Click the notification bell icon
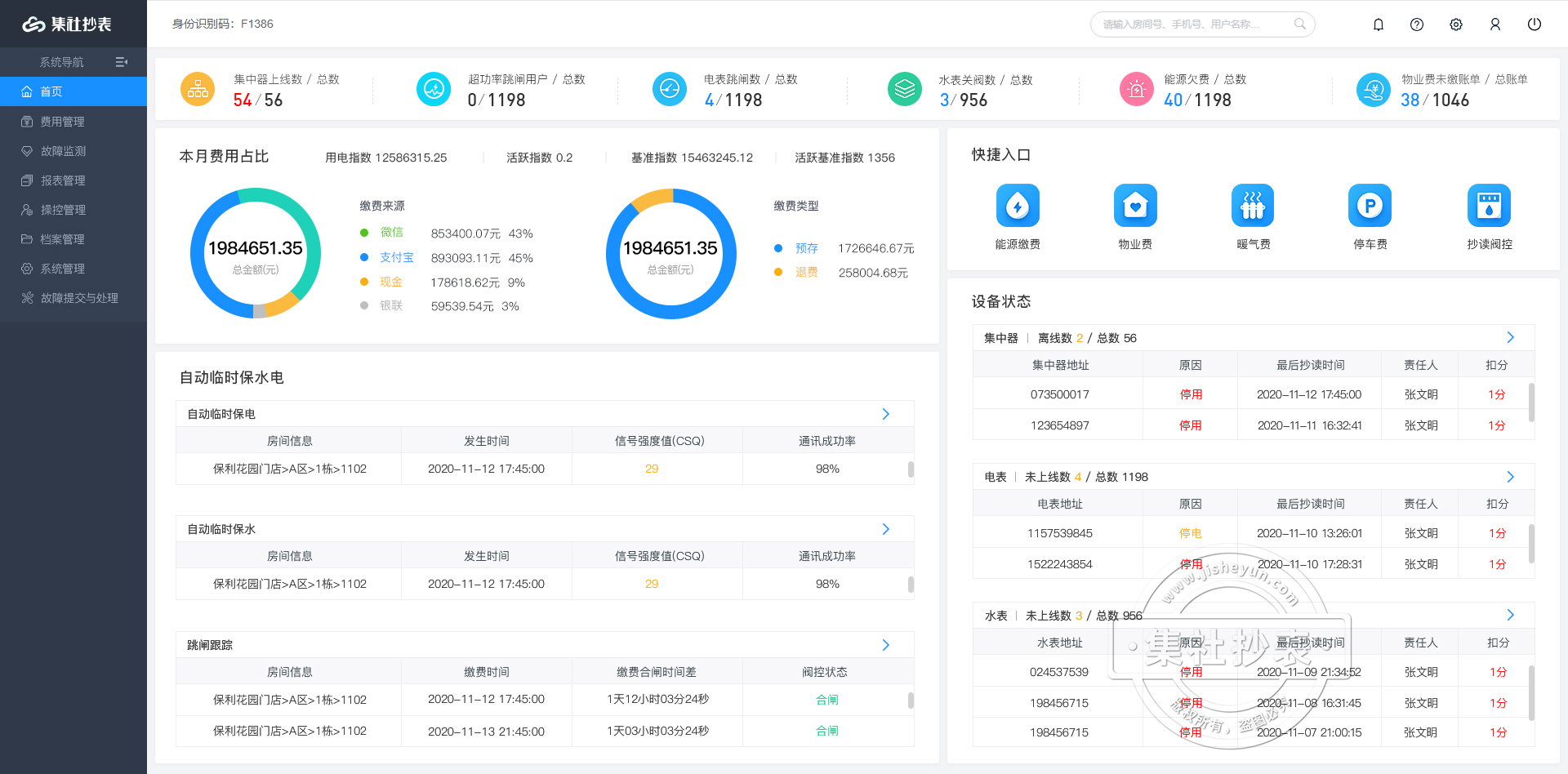 [1379, 24]
